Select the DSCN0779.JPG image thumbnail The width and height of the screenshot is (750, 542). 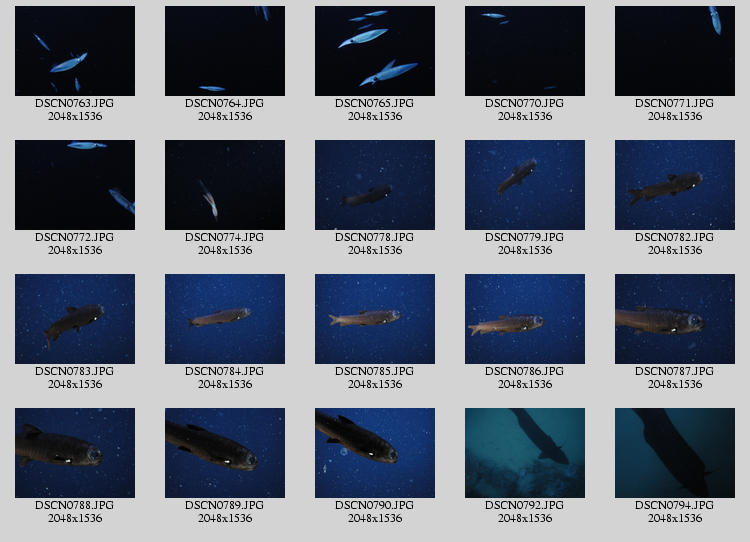pos(524,185)
